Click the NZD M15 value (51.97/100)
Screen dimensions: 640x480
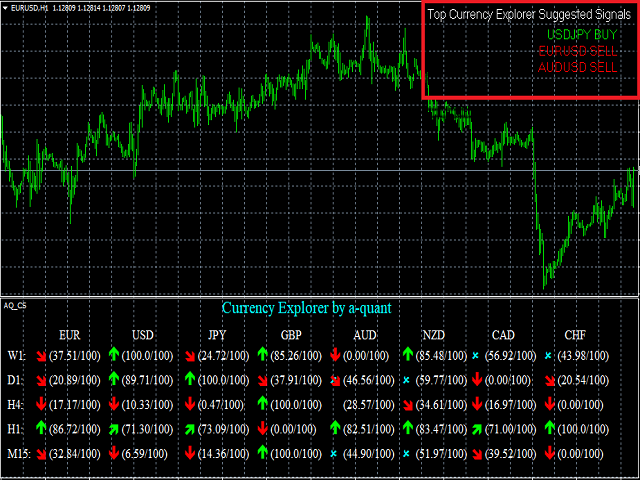(x=441, y=454)
